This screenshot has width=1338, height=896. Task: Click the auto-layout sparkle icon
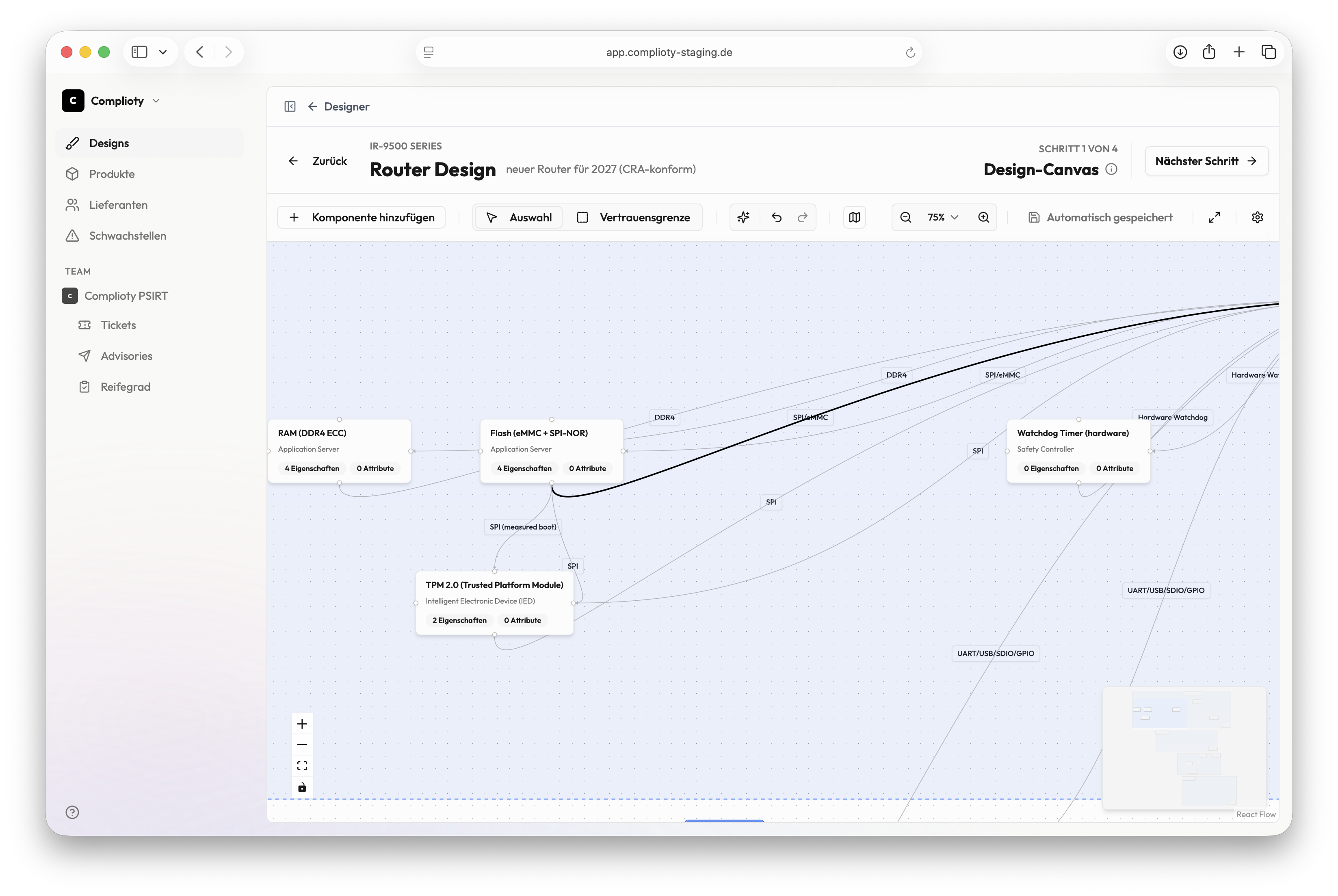tap(743, 217)
